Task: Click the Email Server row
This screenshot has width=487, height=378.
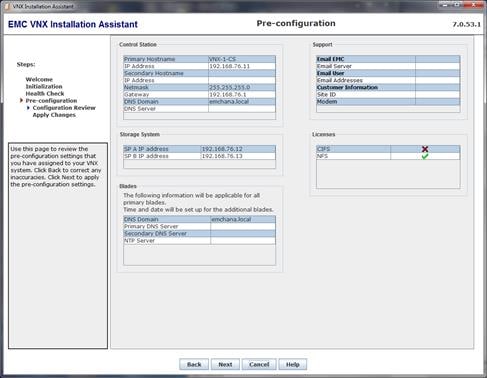Action: [x=388, y=66]
